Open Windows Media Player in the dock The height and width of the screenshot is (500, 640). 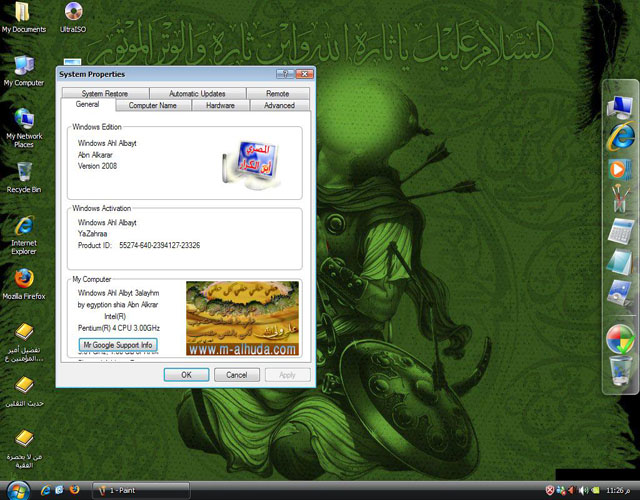620,168
